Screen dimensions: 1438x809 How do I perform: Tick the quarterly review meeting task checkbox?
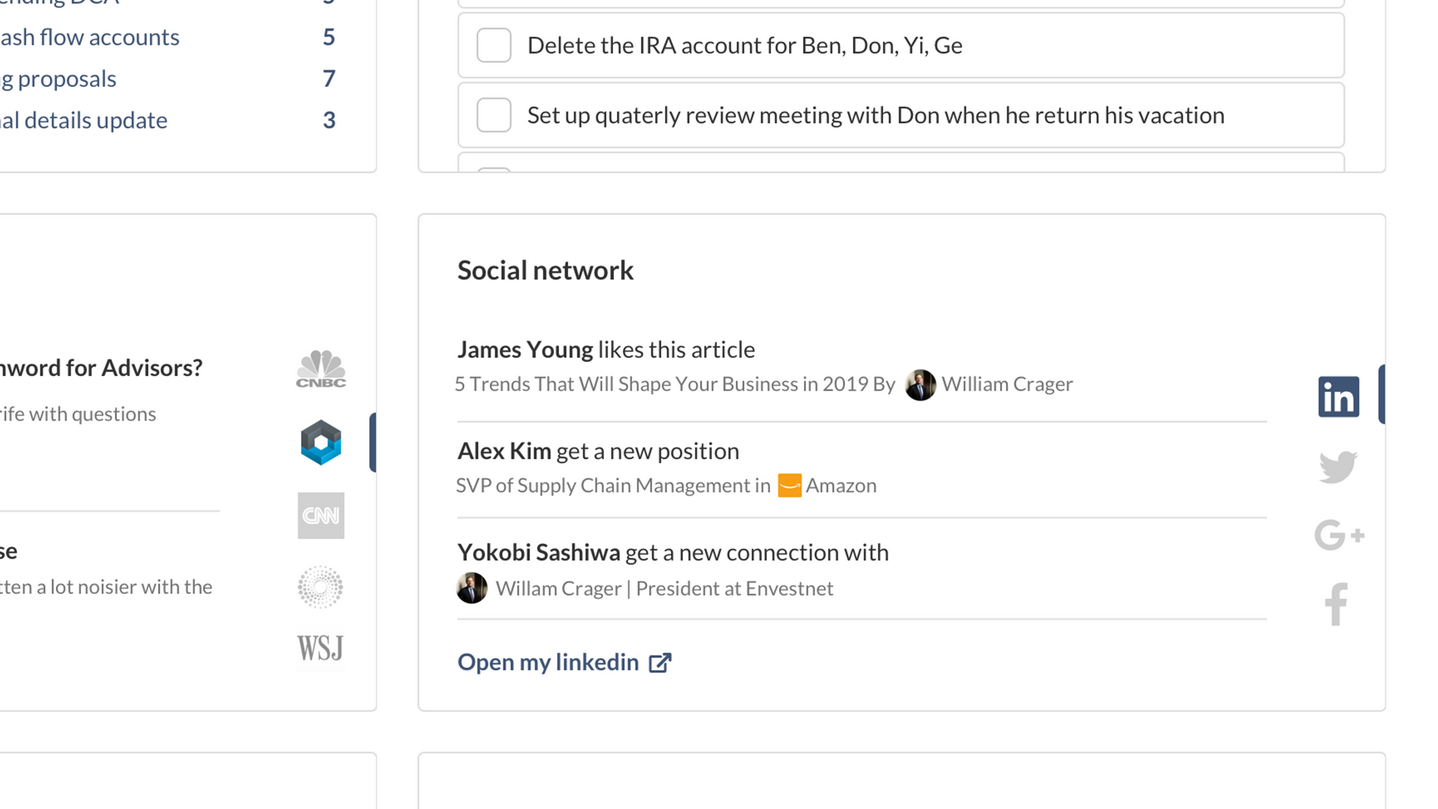click(x=494, y=115)
